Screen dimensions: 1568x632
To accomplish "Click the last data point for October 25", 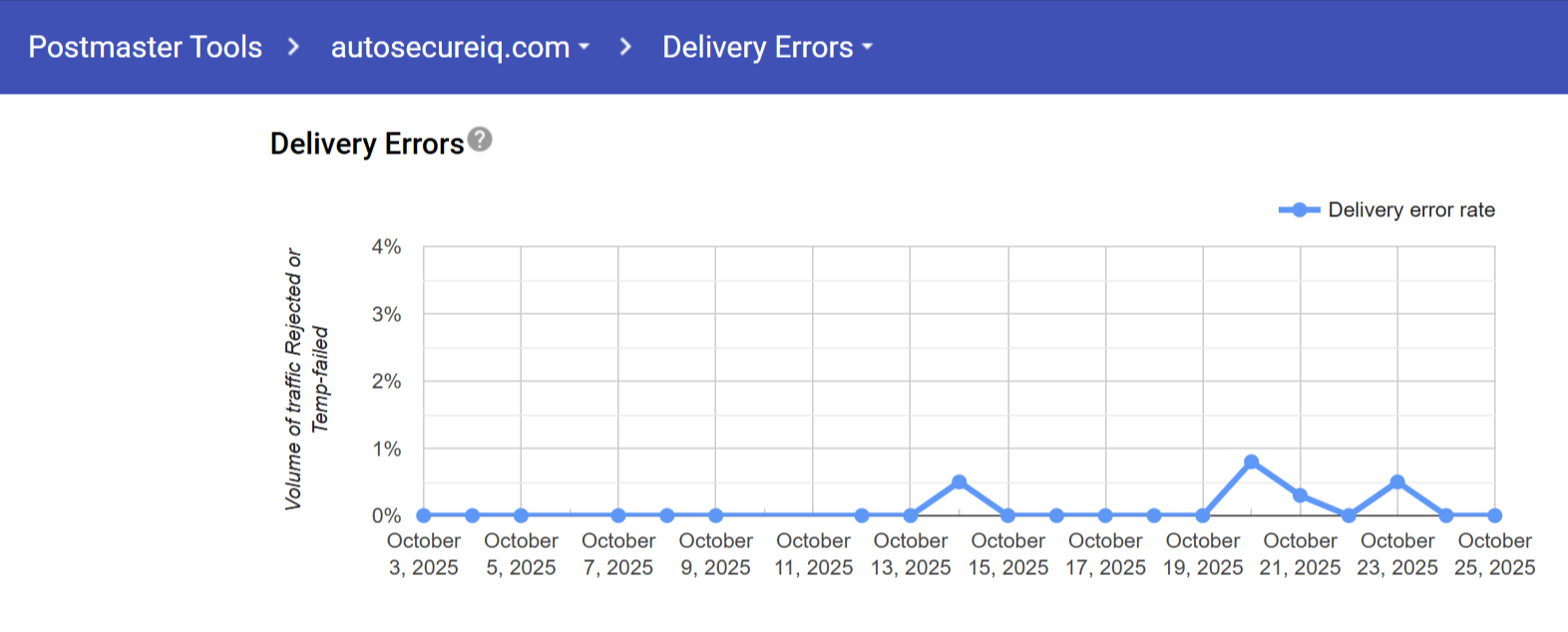I will pos(1494,515).
